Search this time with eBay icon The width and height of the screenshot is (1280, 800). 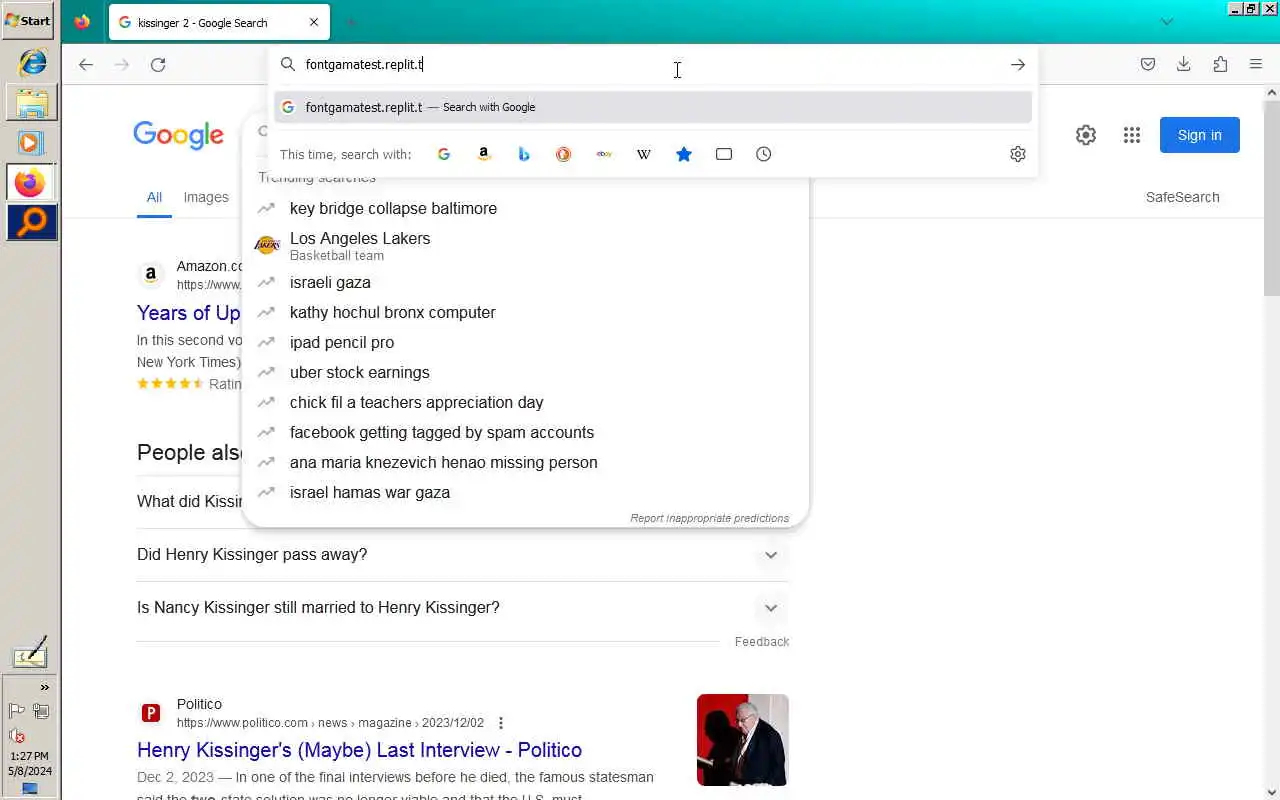click(604, 154)
